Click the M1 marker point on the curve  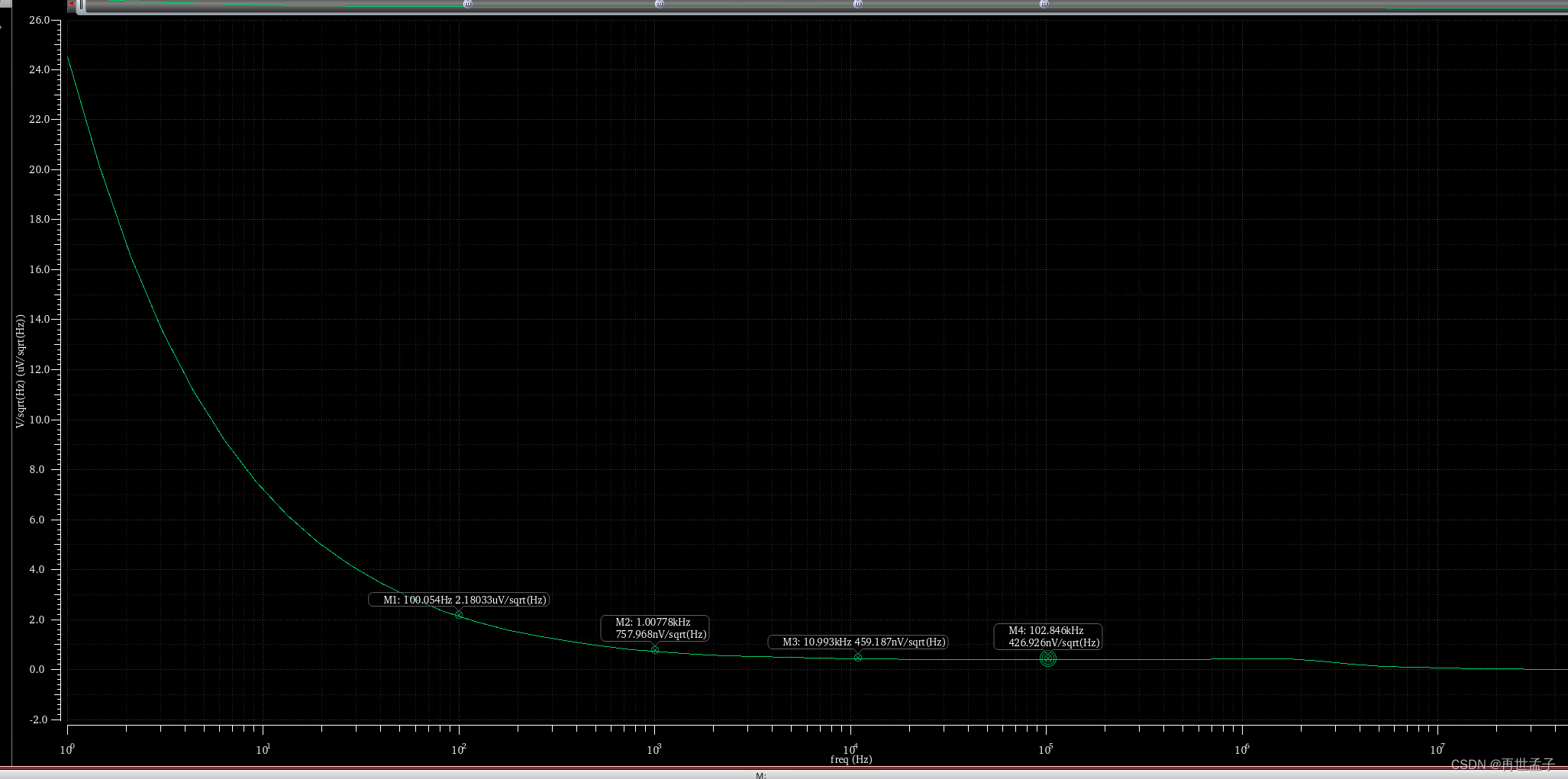[459, 615]
